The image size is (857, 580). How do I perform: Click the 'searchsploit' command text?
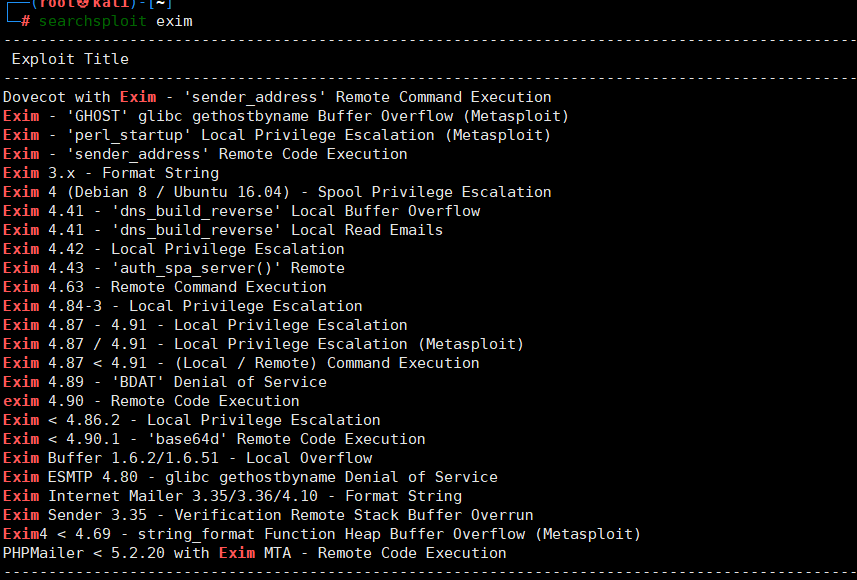(x=92, y=21)
